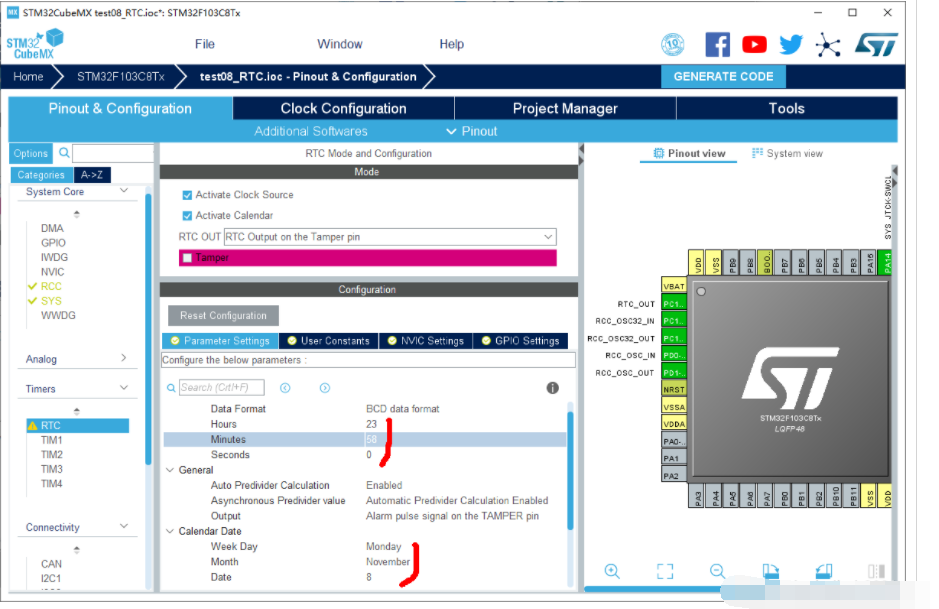The image size is (939, 609).
Task: Open the File menu
Action: point(205,44)
